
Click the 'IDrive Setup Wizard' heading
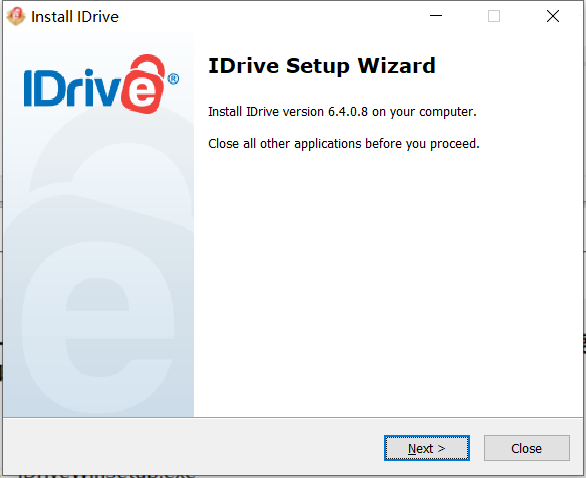coord(322,66)
